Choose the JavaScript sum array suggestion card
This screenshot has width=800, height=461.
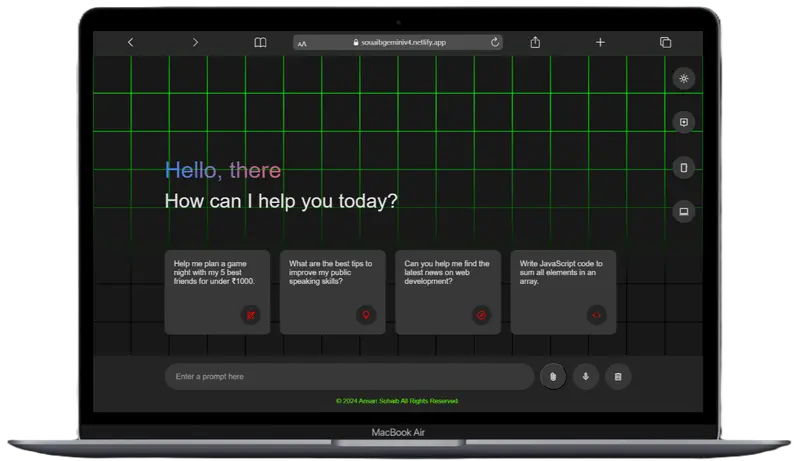pyautogui.click(x=563, y=292)
